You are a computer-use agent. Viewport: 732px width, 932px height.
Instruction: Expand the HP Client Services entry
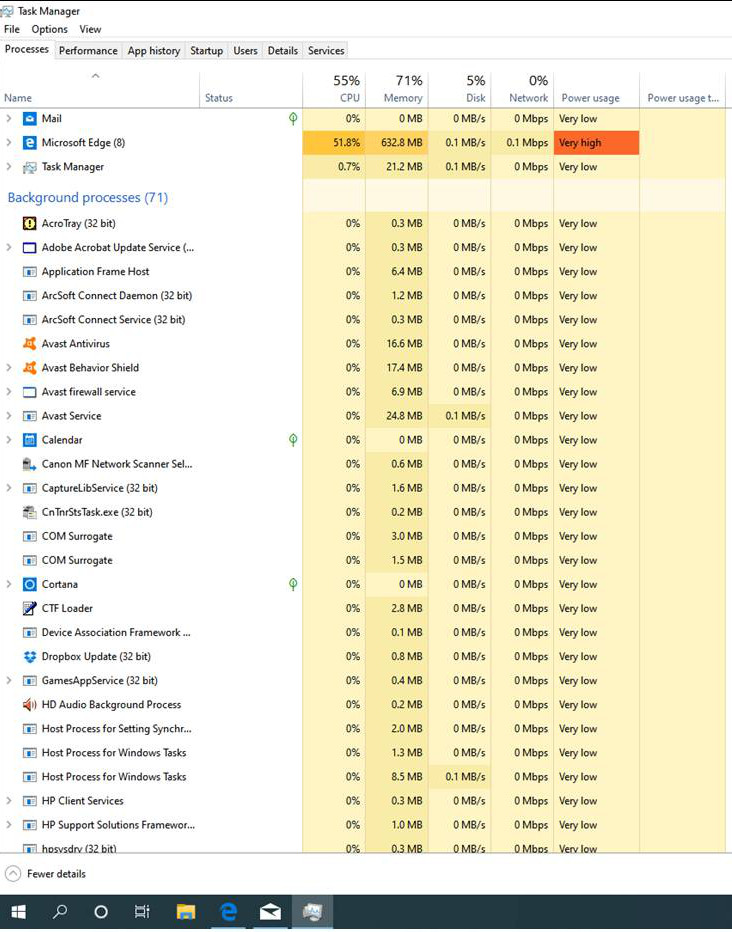9,801
